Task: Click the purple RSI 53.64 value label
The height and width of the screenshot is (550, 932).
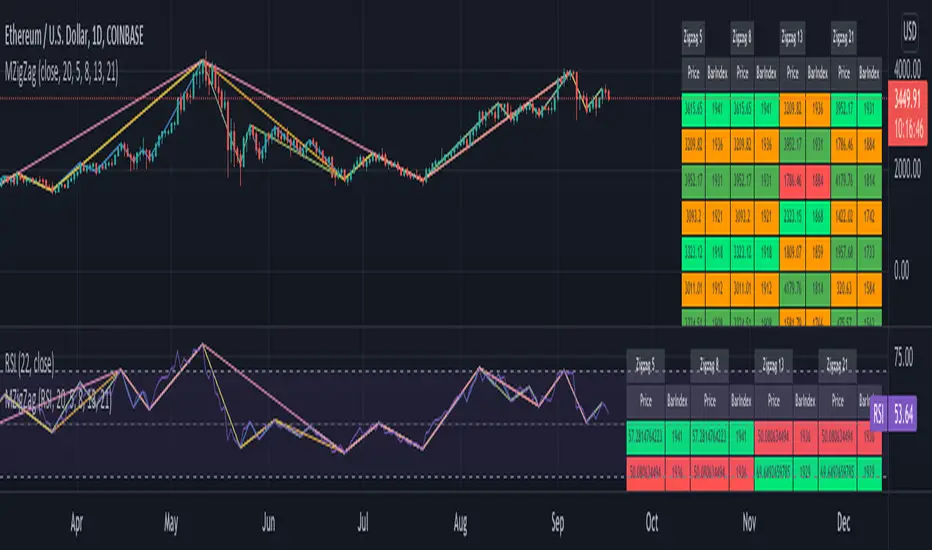Action: click(x=893, y=414)
